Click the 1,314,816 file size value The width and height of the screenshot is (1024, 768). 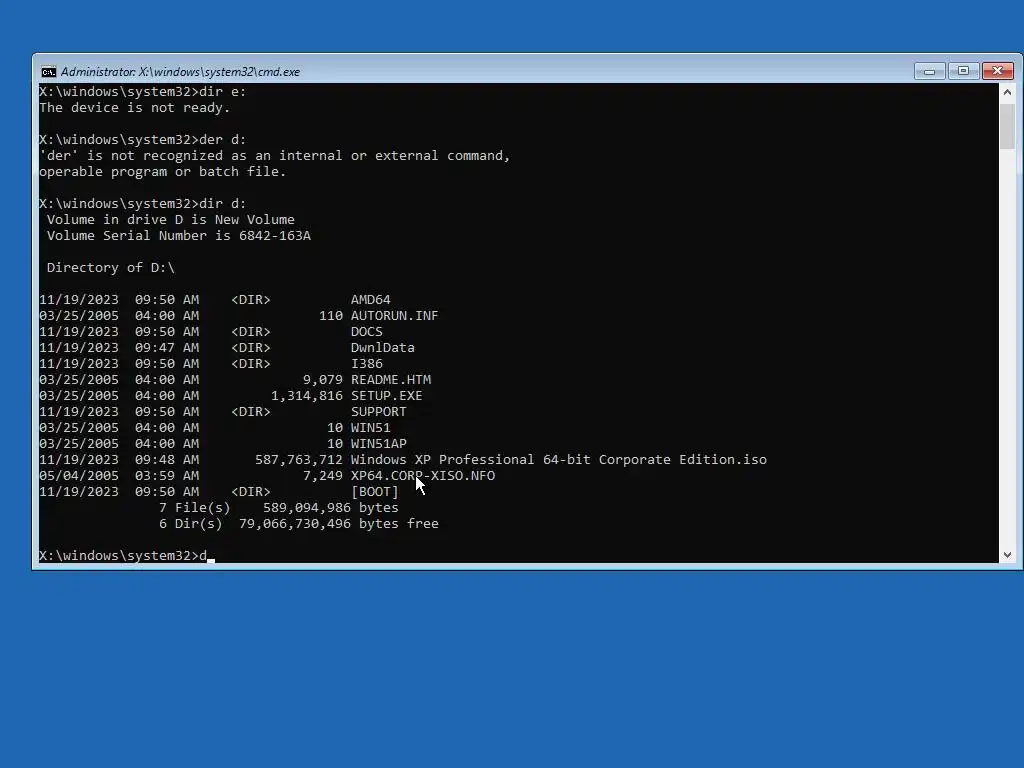[307, 396]
